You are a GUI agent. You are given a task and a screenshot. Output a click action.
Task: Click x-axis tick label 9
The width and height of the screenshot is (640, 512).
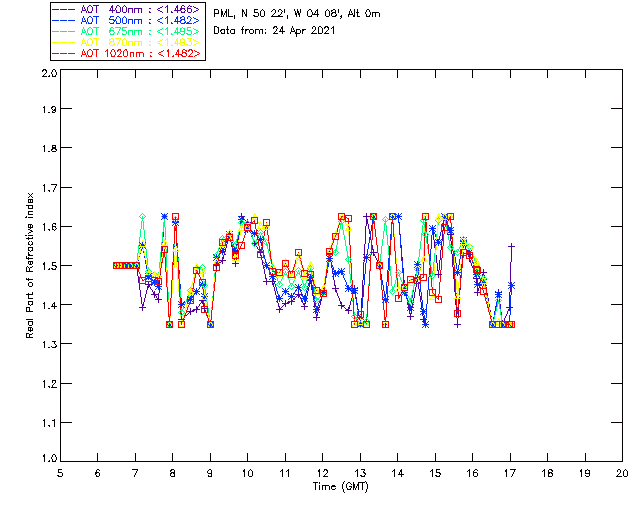coord(210,473)
